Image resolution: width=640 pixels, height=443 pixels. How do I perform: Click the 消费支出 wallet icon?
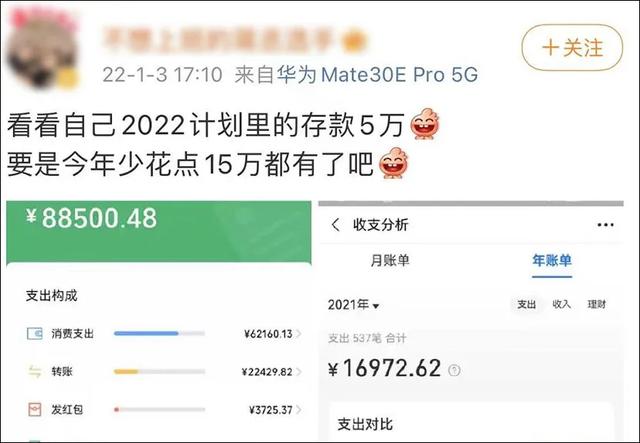click(x=34, y=334)
